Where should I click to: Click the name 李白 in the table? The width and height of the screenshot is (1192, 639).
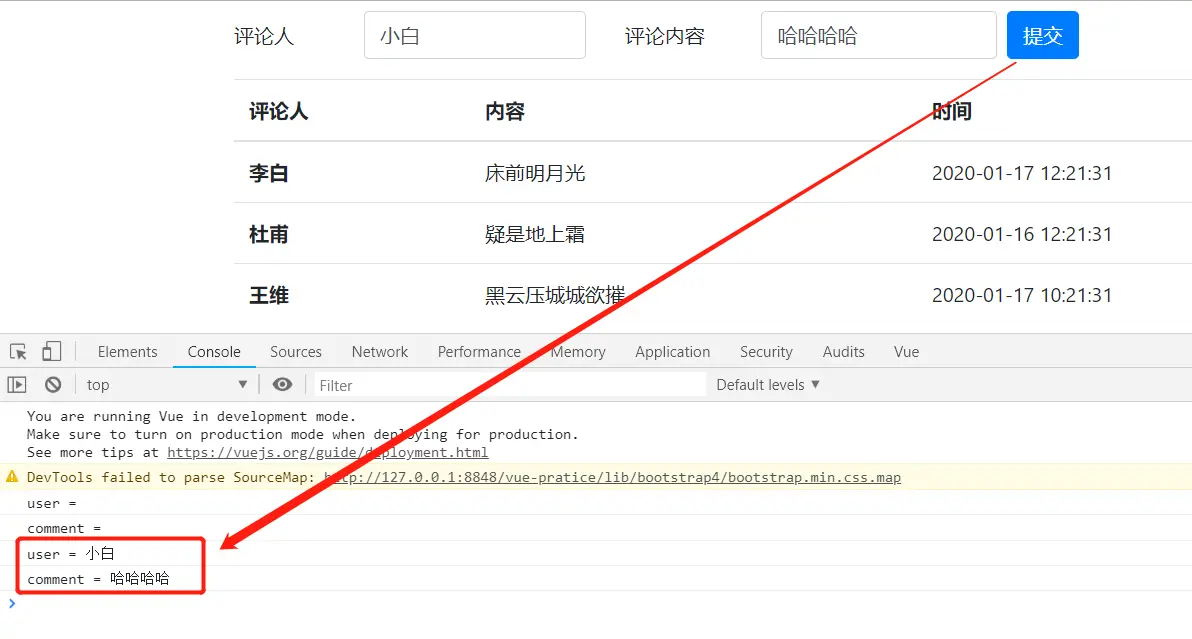[x=268, y=173]
